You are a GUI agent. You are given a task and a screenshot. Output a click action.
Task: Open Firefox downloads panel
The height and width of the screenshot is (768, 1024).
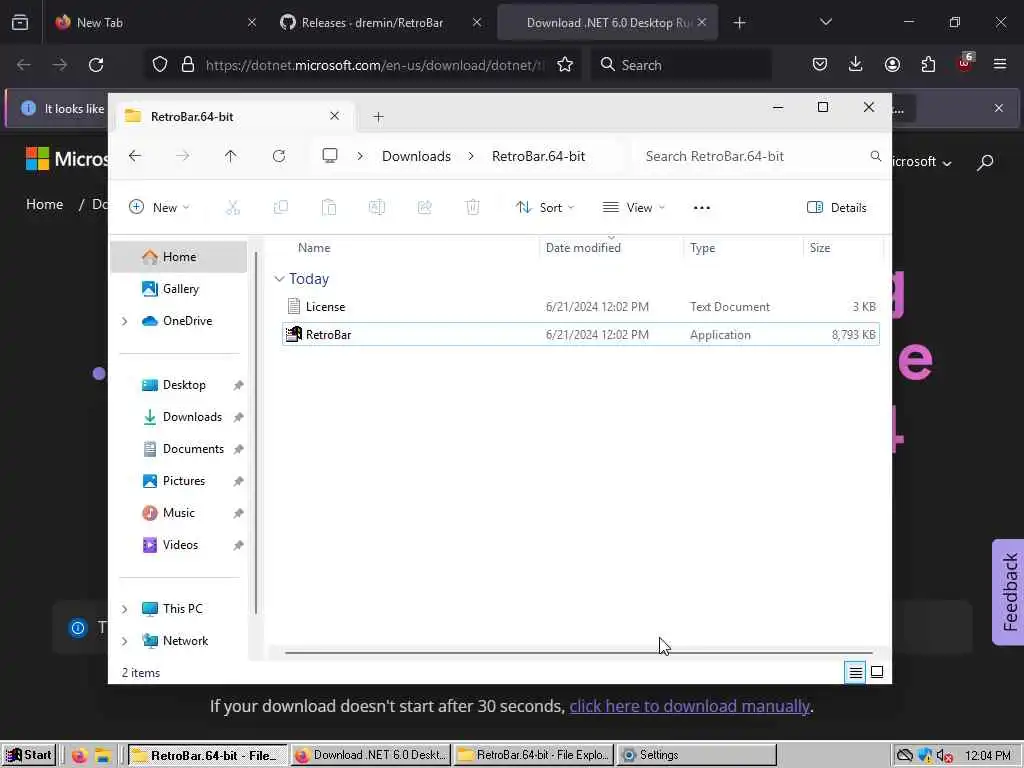click(856, 64)
